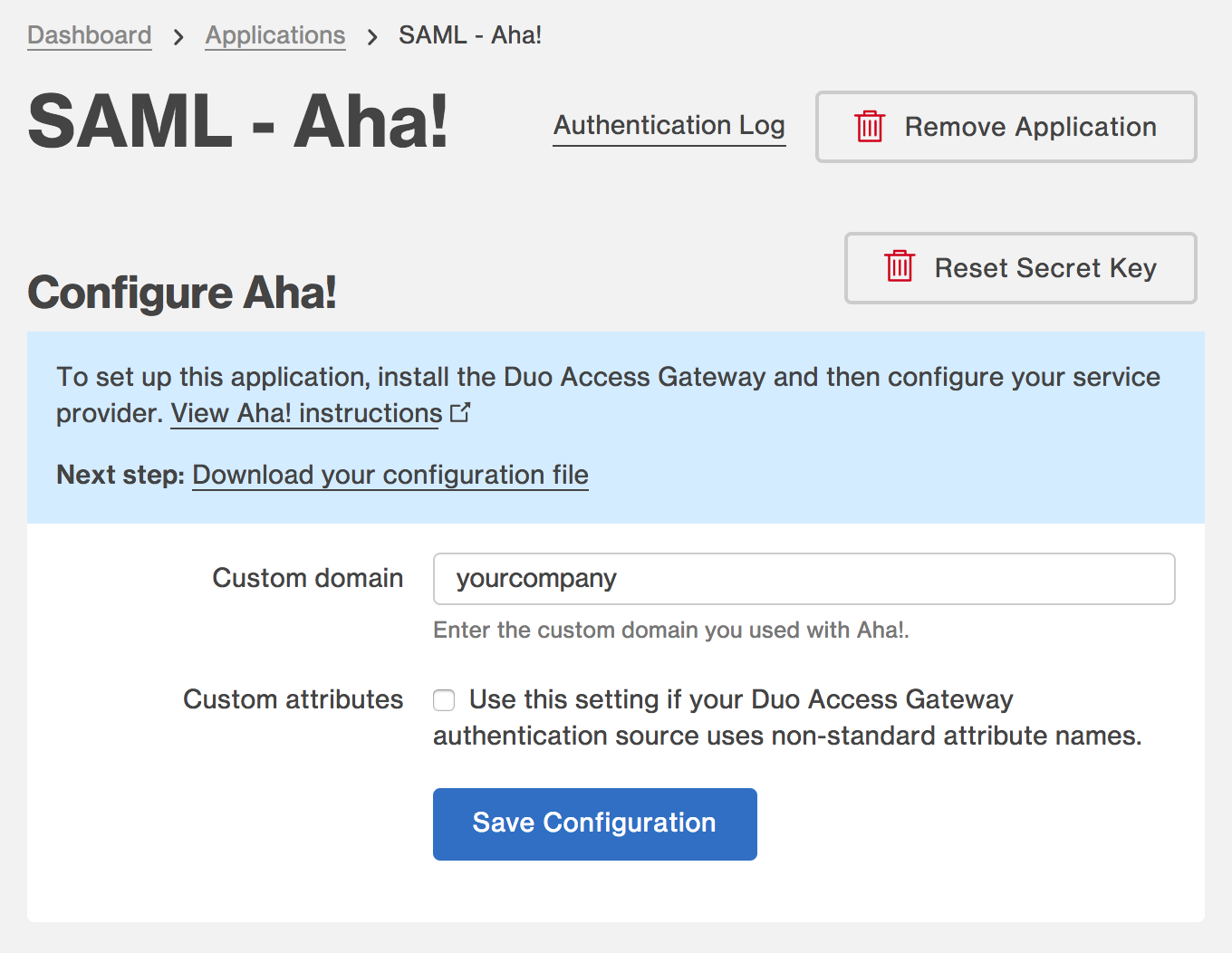Click the chevron between Dashboard and Applications
1232x953 pixels.
(178, 35)
